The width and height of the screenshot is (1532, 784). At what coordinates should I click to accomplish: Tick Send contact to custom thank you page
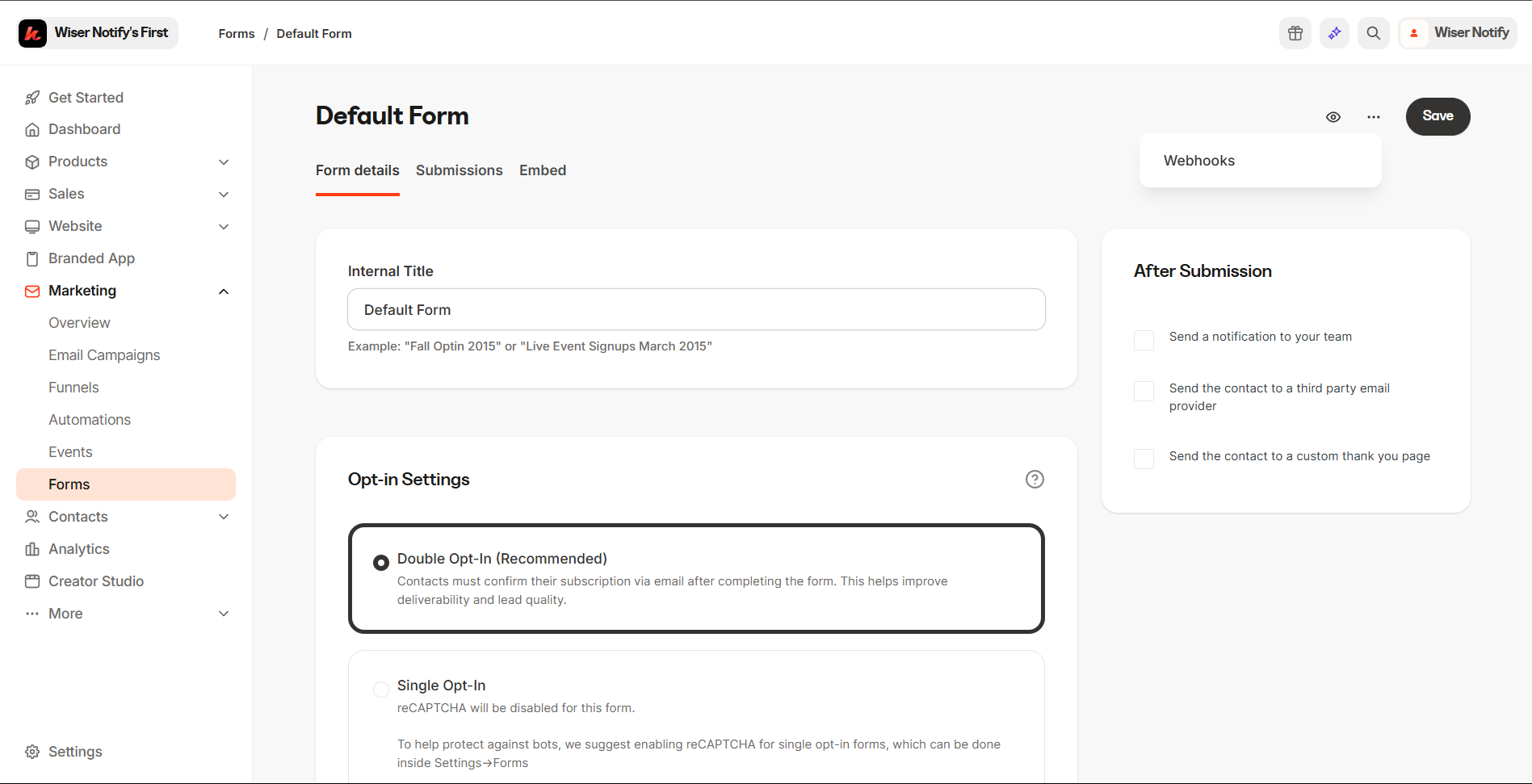tap(1144, 459)
